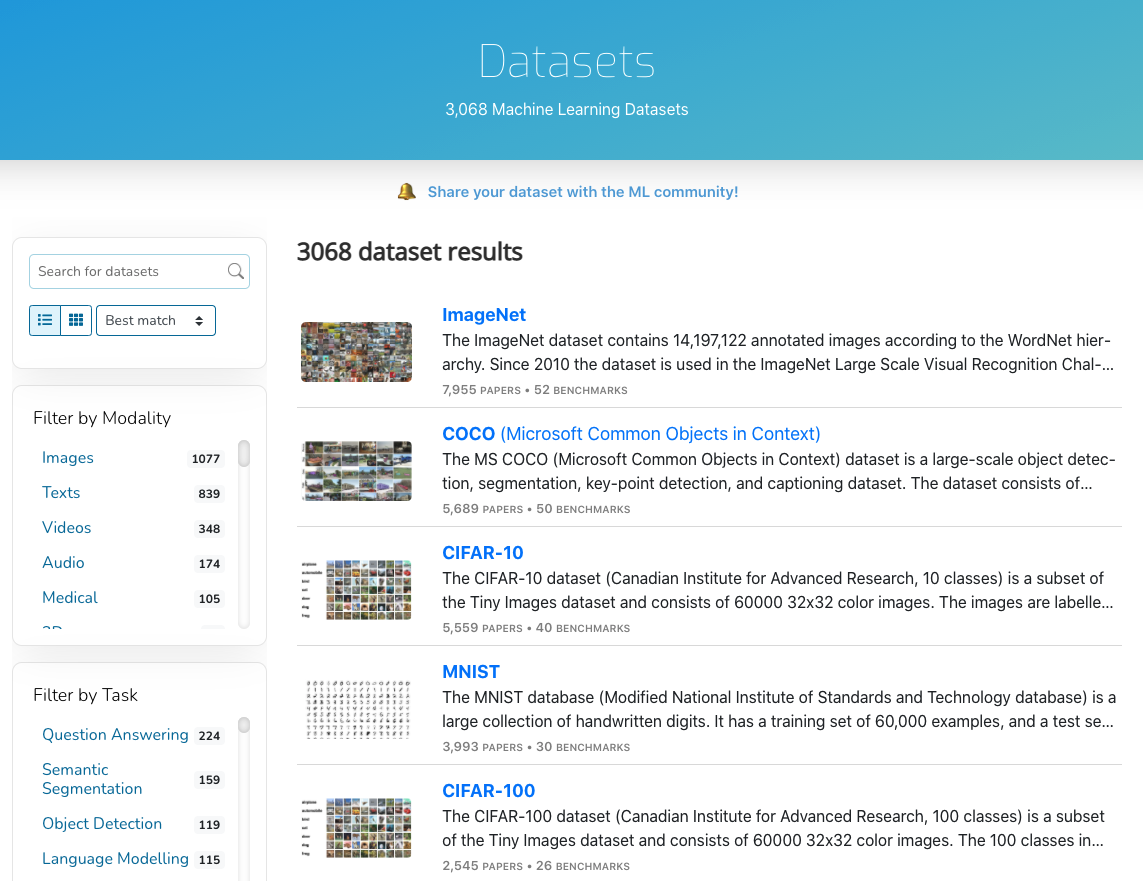The image size is (1143, 881).
Task: Click the large 'Datasets' page title
Action: pyautogui.click(x=567, y=61)
